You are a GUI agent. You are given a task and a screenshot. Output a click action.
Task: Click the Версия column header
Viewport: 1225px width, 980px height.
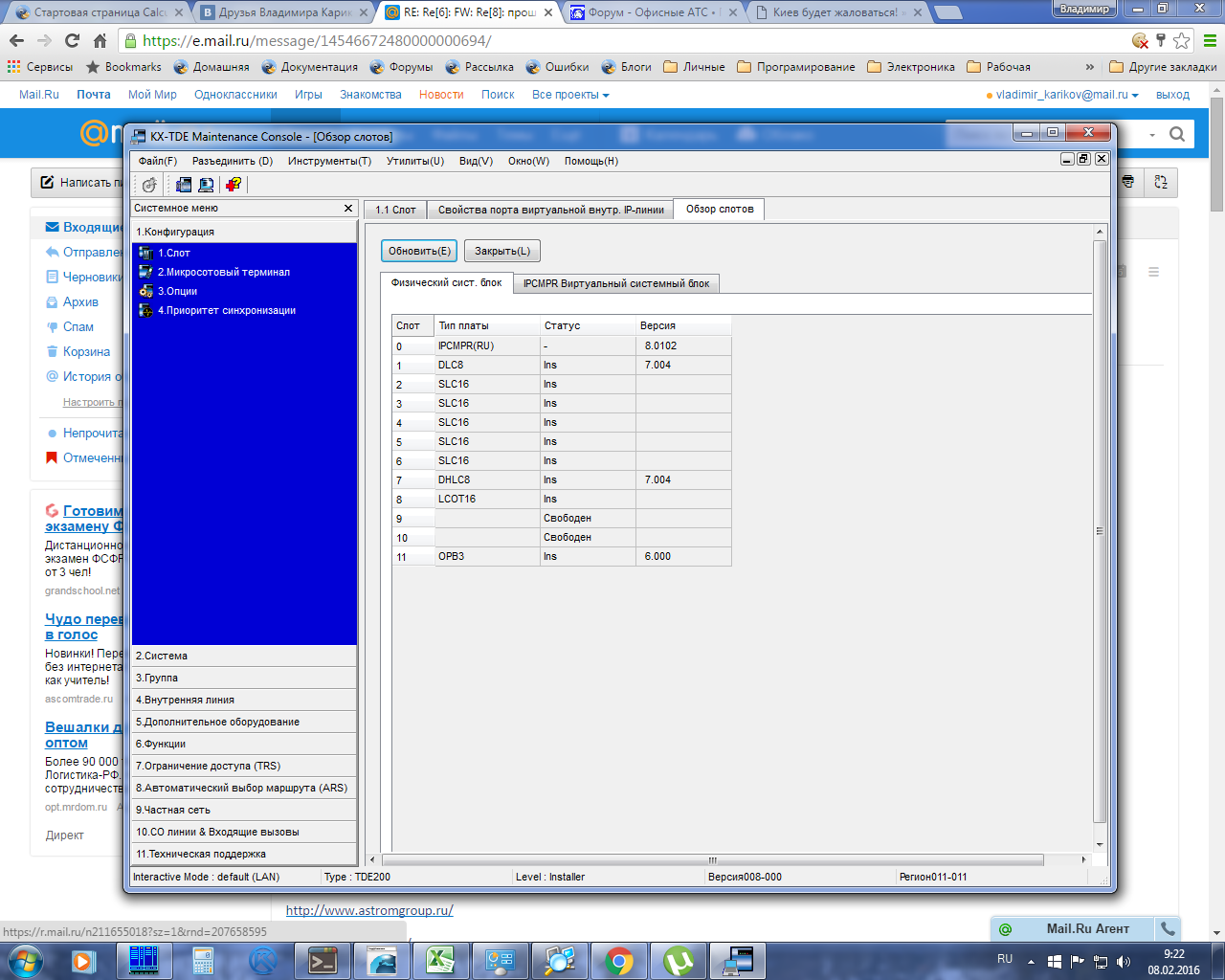pyautogui.click(x=683, y=325)
